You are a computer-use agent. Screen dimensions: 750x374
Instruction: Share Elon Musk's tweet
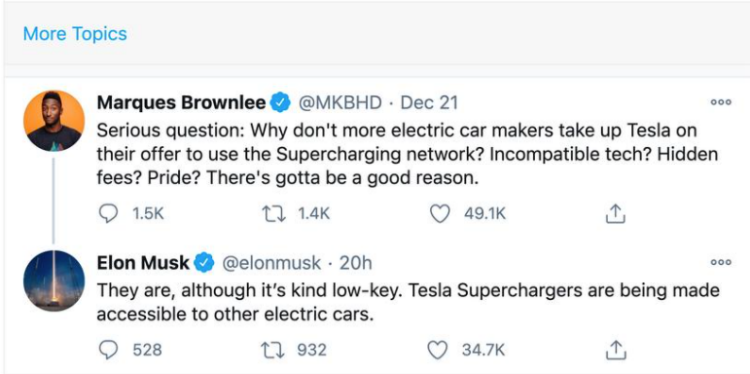pos(616,351)
